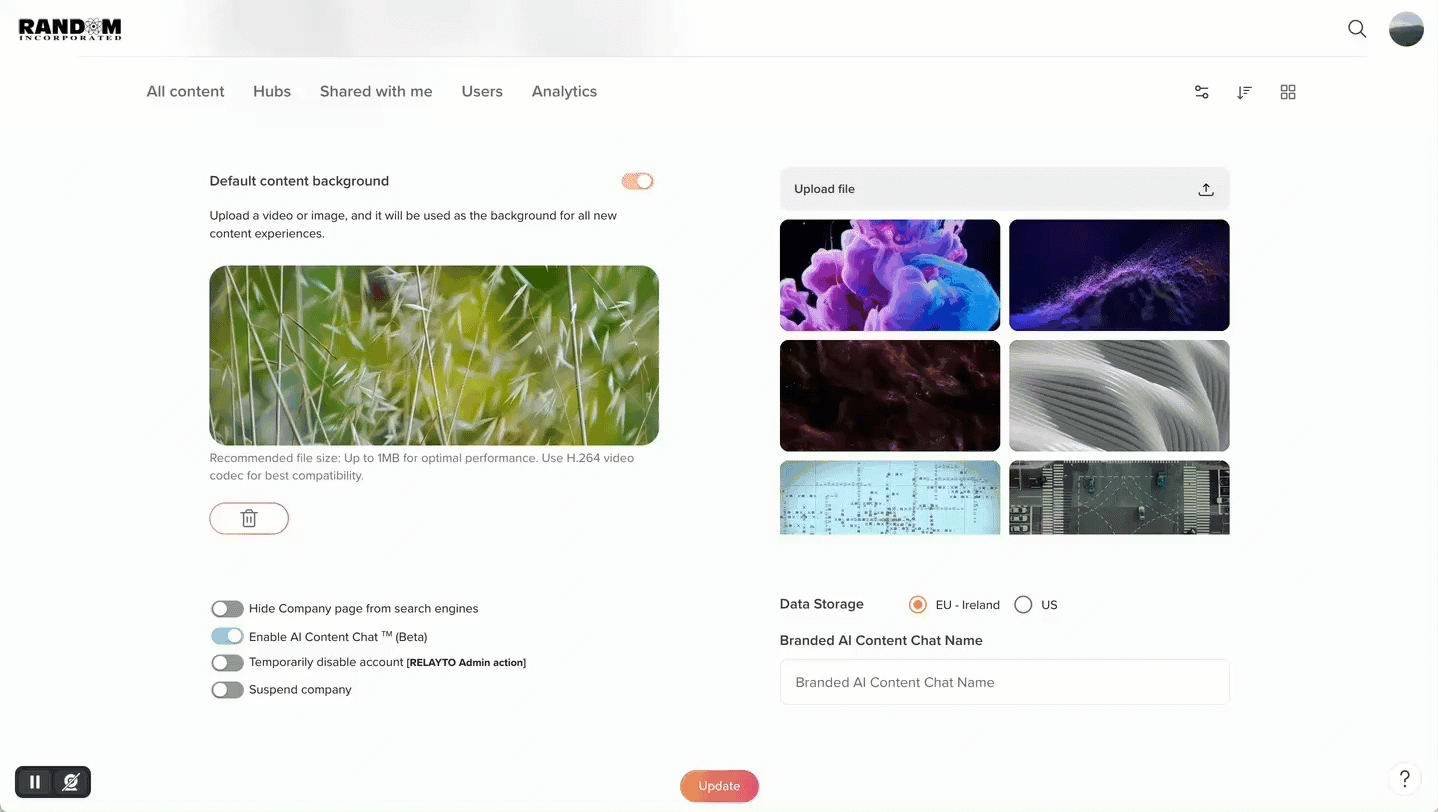Focus the Branded AI Content Chat Name field
The width and height of the screenshot is (1438, 812).
[x=1004, y=682]
